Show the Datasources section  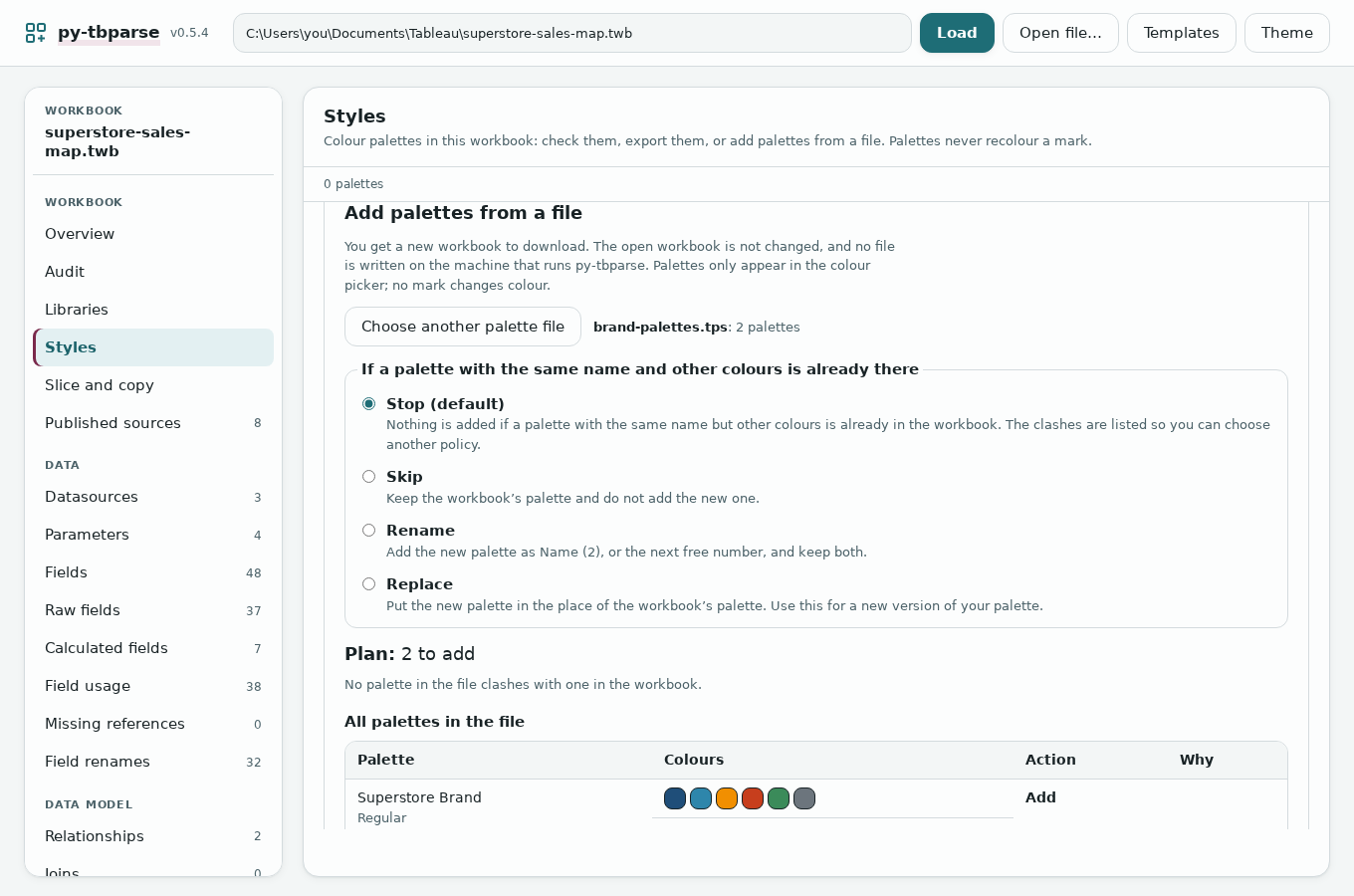pyautogui.click(x=153, y=497)
